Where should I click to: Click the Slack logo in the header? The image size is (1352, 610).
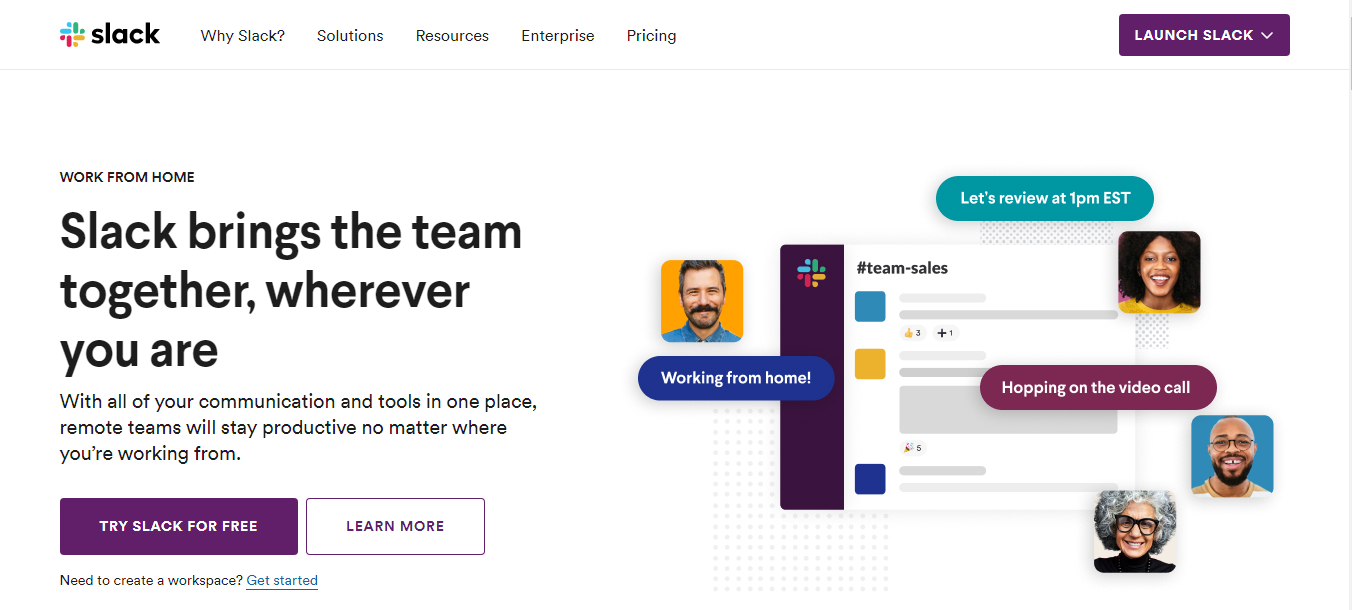pos(110,35)
